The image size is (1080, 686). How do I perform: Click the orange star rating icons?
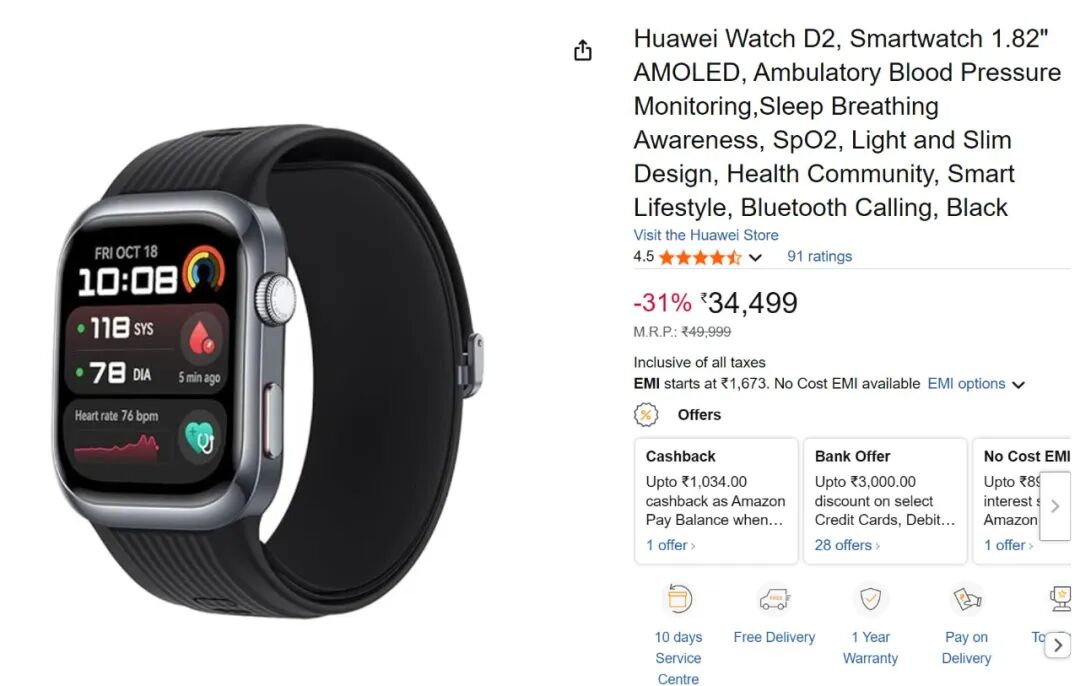pyautogui.click(x=699, y=257)
